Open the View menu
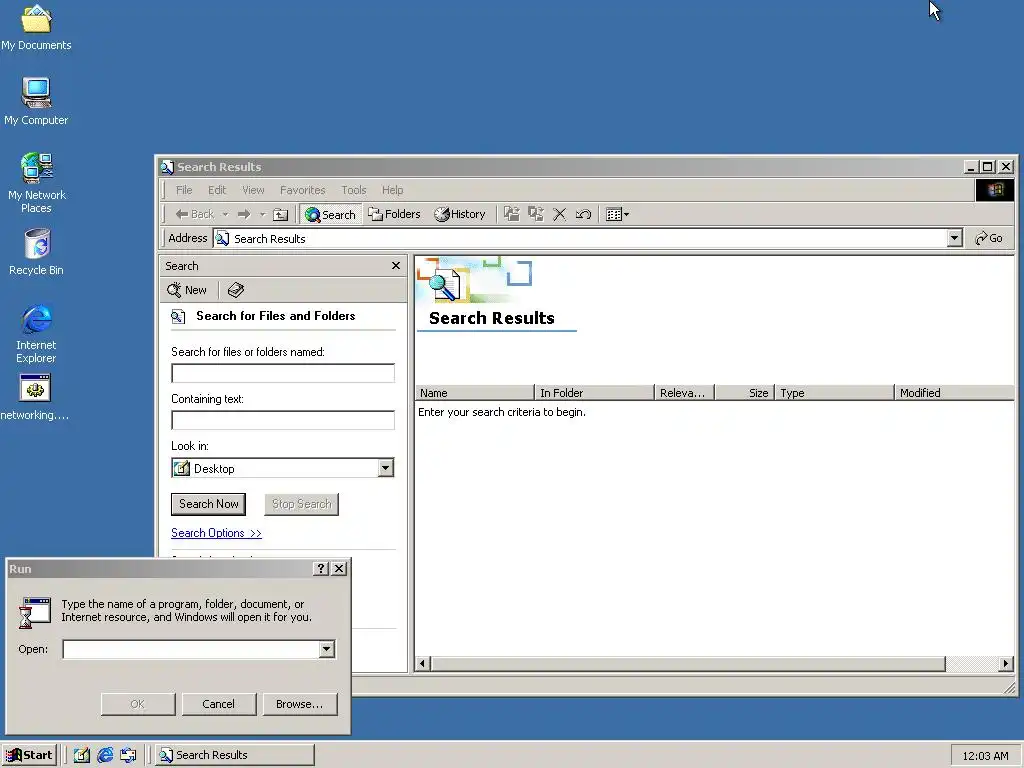 pos(253,190)
